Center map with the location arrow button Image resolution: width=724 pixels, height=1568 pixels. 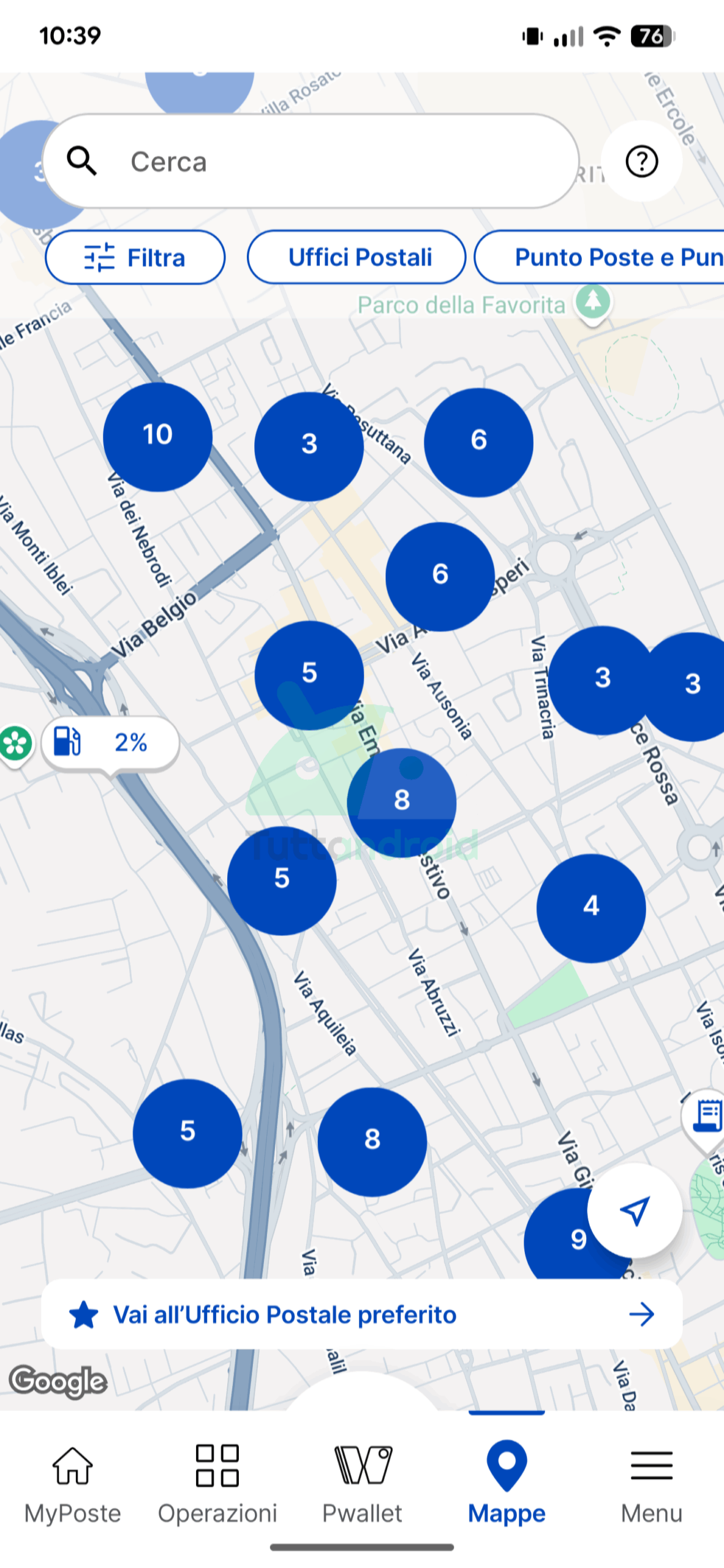point(635,1210)
